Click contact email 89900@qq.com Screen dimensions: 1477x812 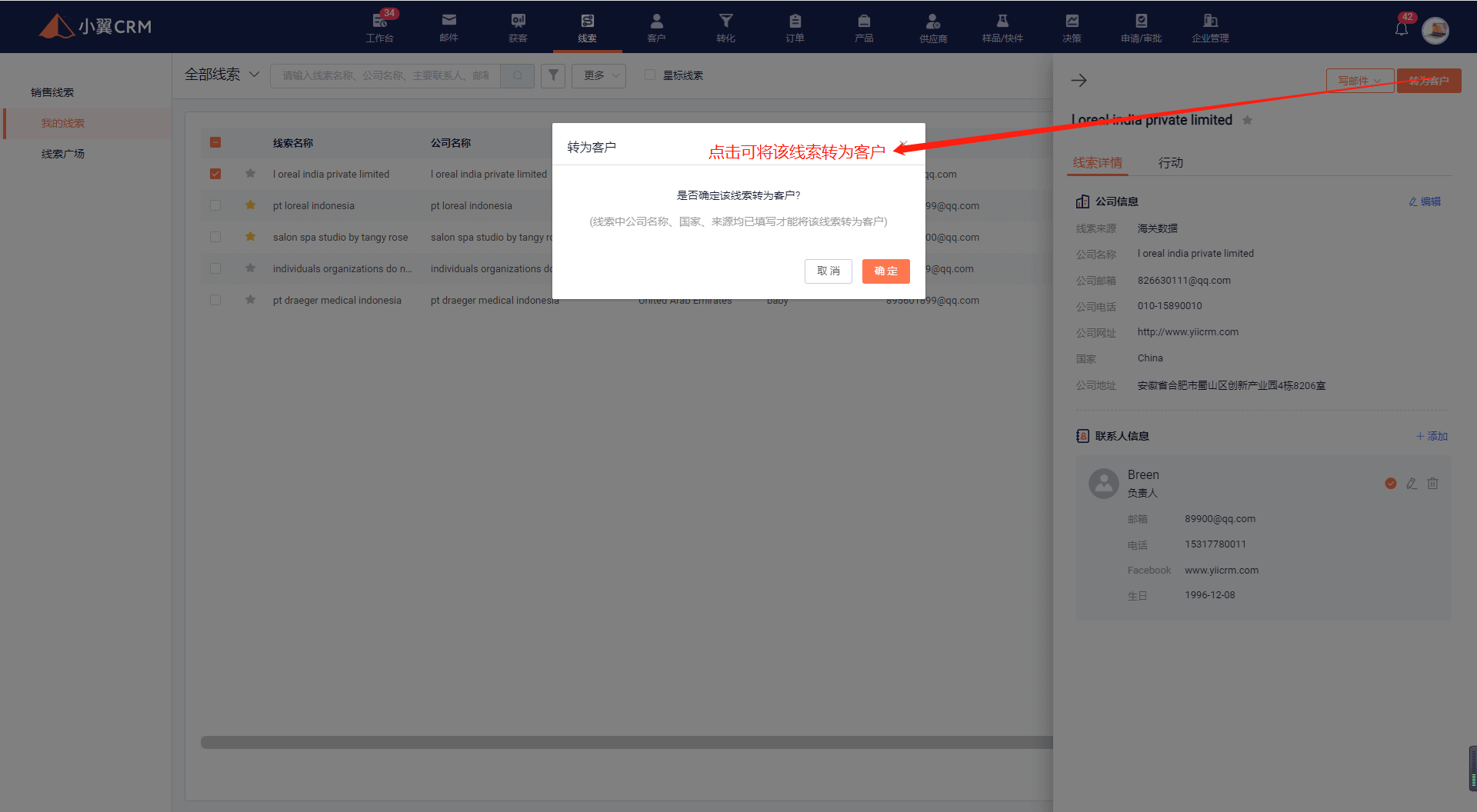[1220, 519]
